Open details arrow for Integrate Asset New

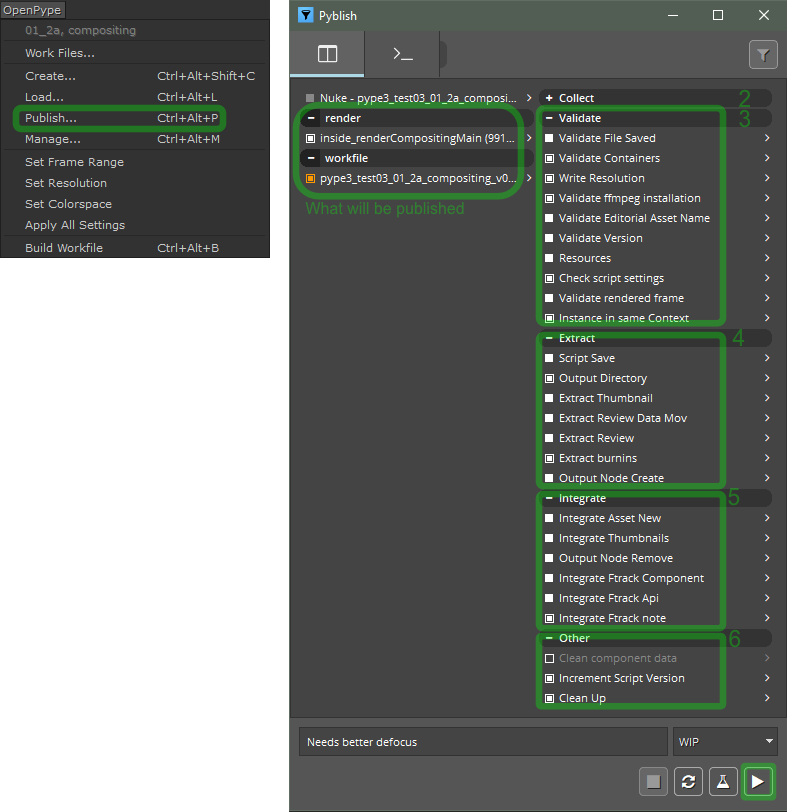click(767, 518)
